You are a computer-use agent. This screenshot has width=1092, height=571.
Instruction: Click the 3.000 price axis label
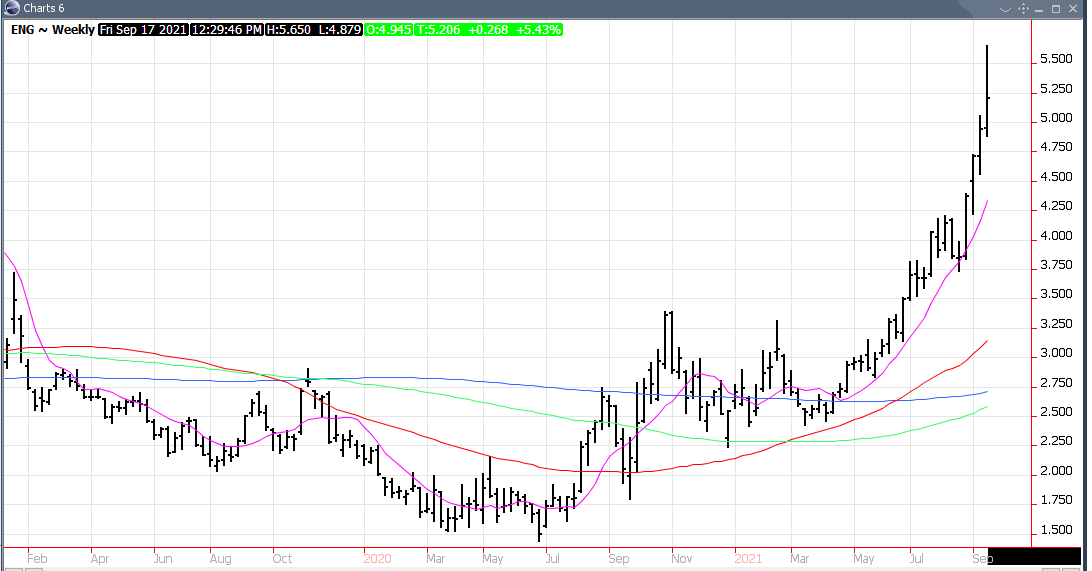click(1056, 353)
